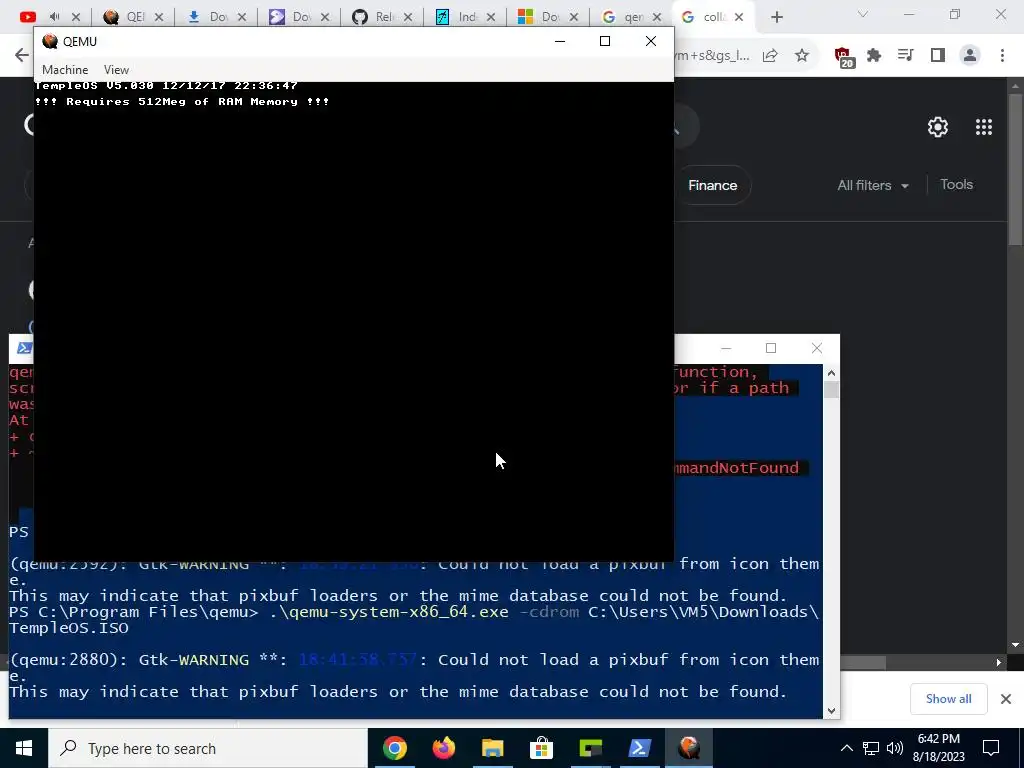Open the Chrome profile avatar
This screenshot has width=1024, height=768.
pyautogui.click(x=970, y=56)
